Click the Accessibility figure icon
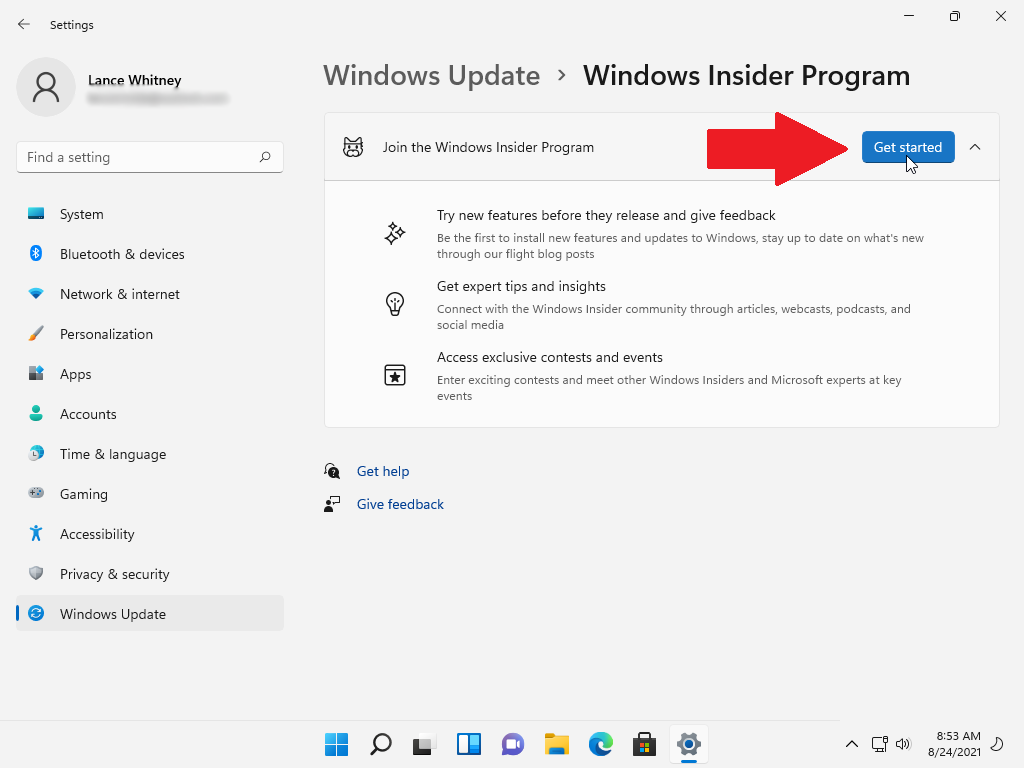Viewport: 1024px width, 768px height. 36,534
